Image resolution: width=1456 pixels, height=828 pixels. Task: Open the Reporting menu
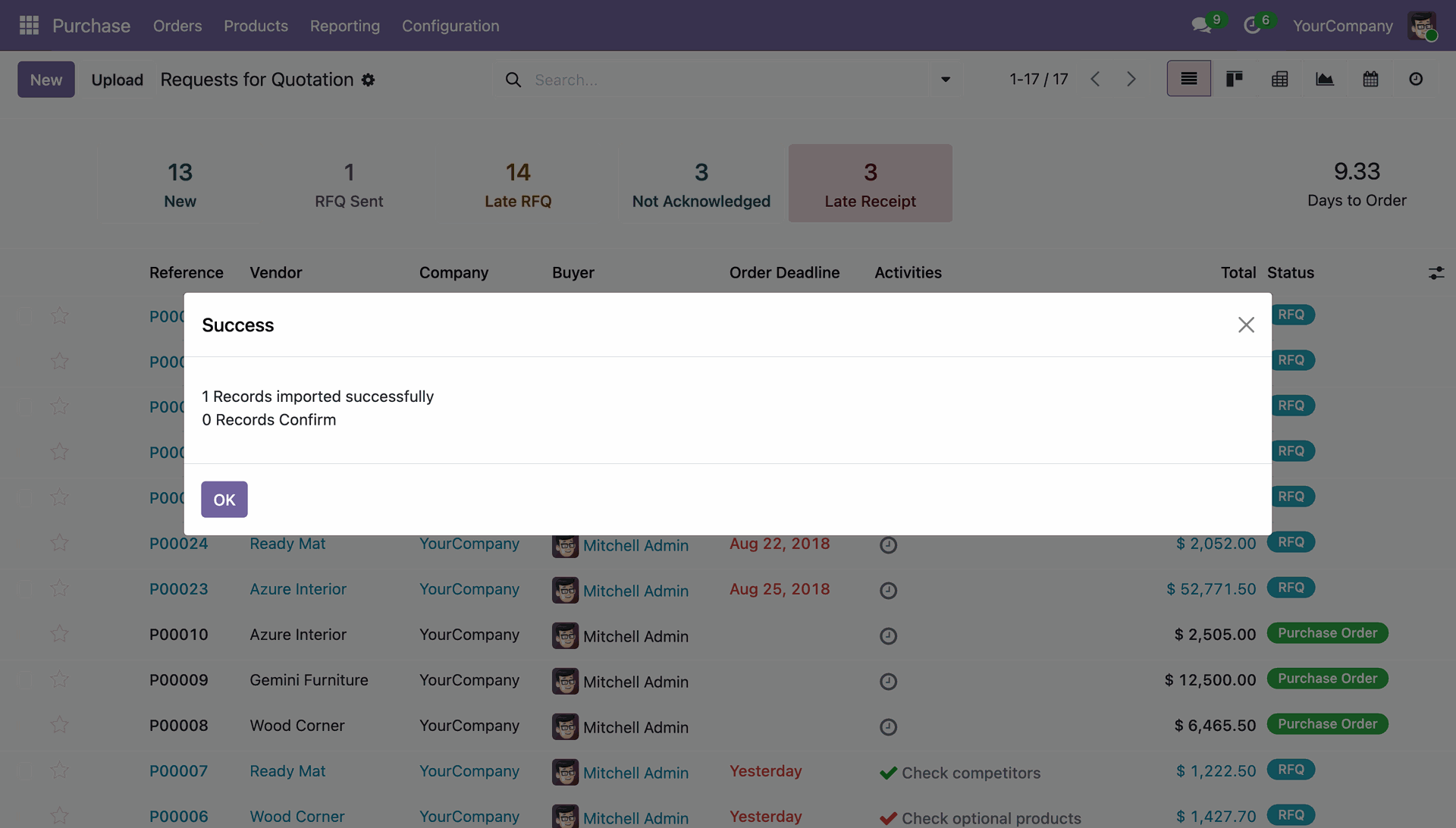tap(344, 26)
